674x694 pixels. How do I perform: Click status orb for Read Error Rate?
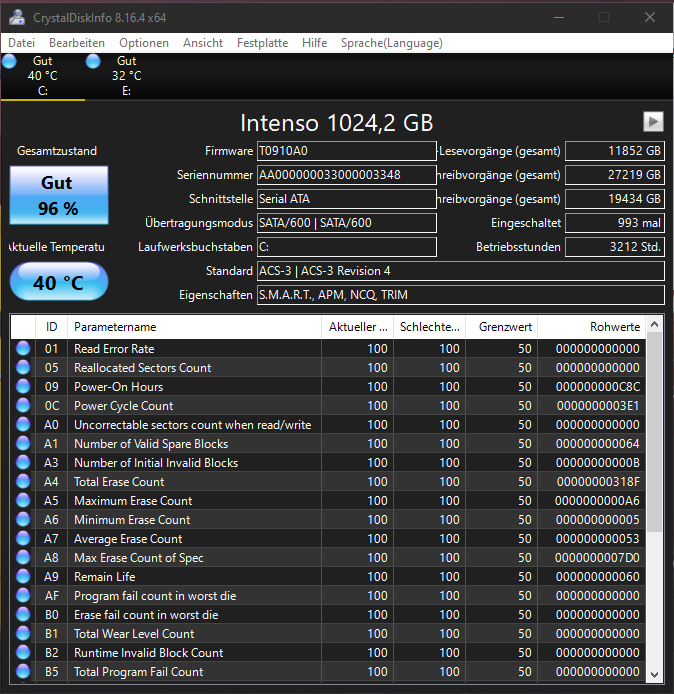23,349
